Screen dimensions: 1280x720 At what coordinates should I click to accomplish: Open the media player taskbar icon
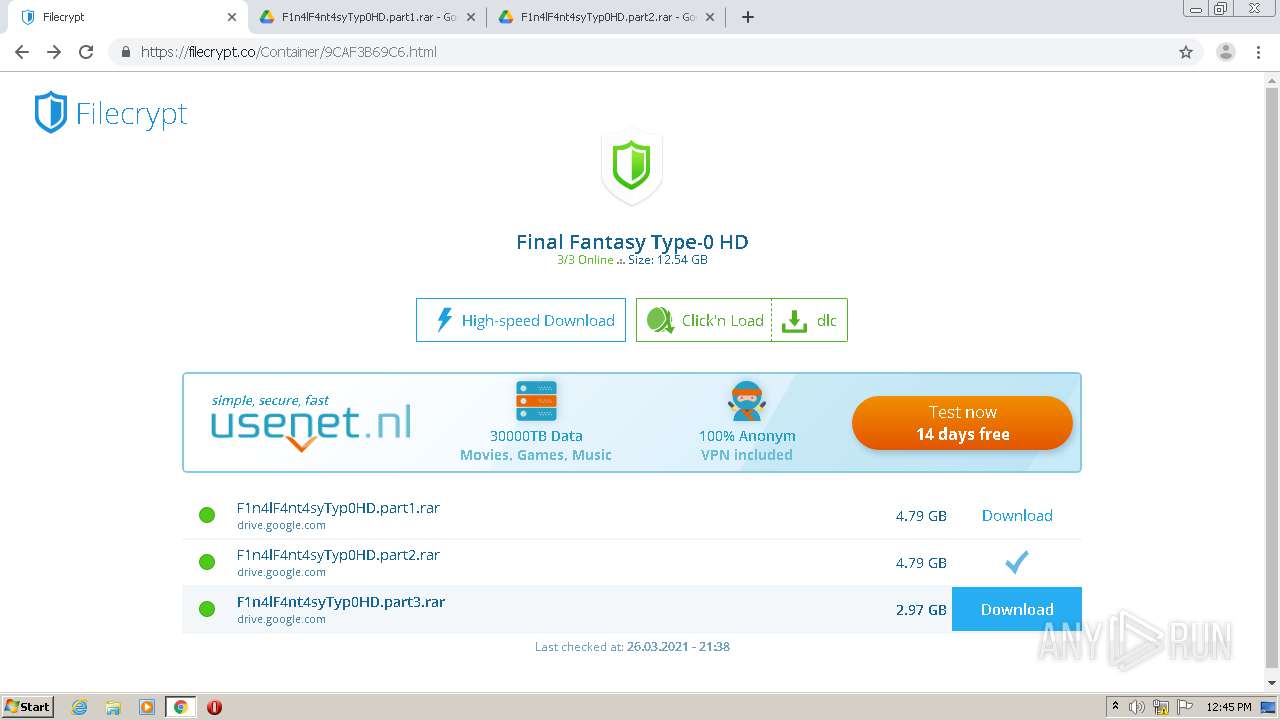(x=147, y=707)
